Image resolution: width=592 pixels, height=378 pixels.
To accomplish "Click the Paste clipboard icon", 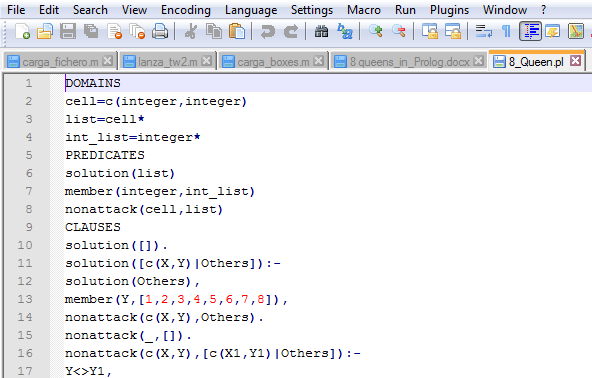I will pos(237,31).
